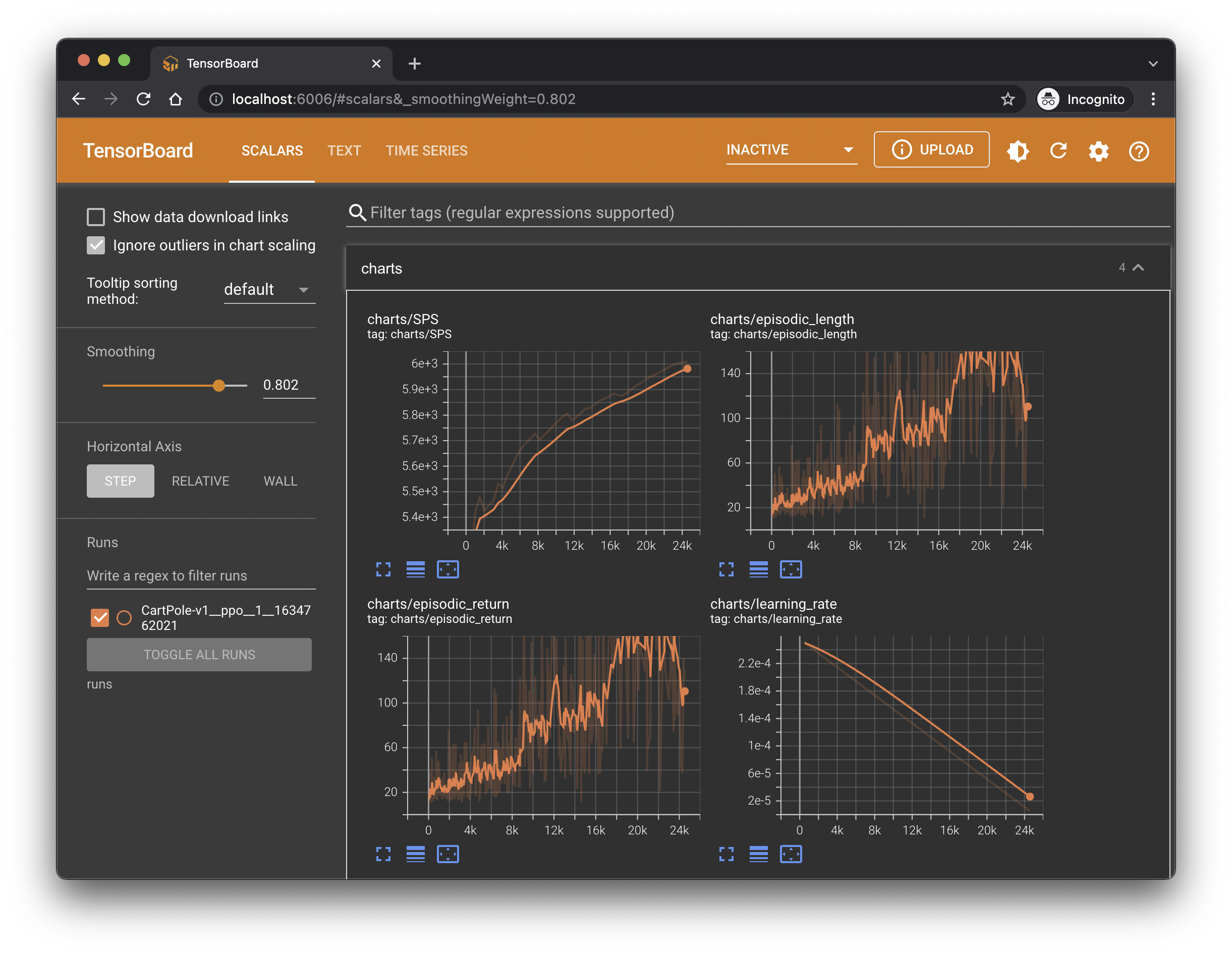Edit the smoothing value 0.802 field
The image size is (1232, 954).
pyautogui.click(x=289, y=386)
